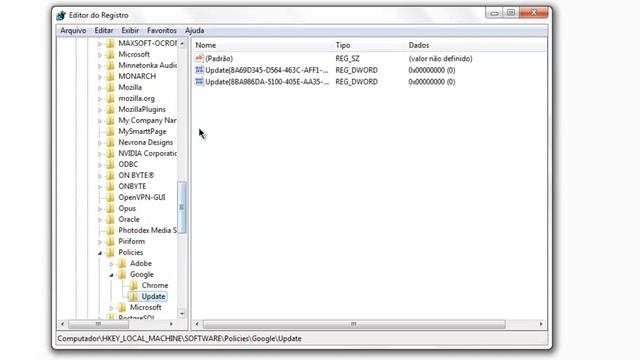The image size is (640, 360).
Task: Click the Oracle folder icon
Action: coord(110,220)
